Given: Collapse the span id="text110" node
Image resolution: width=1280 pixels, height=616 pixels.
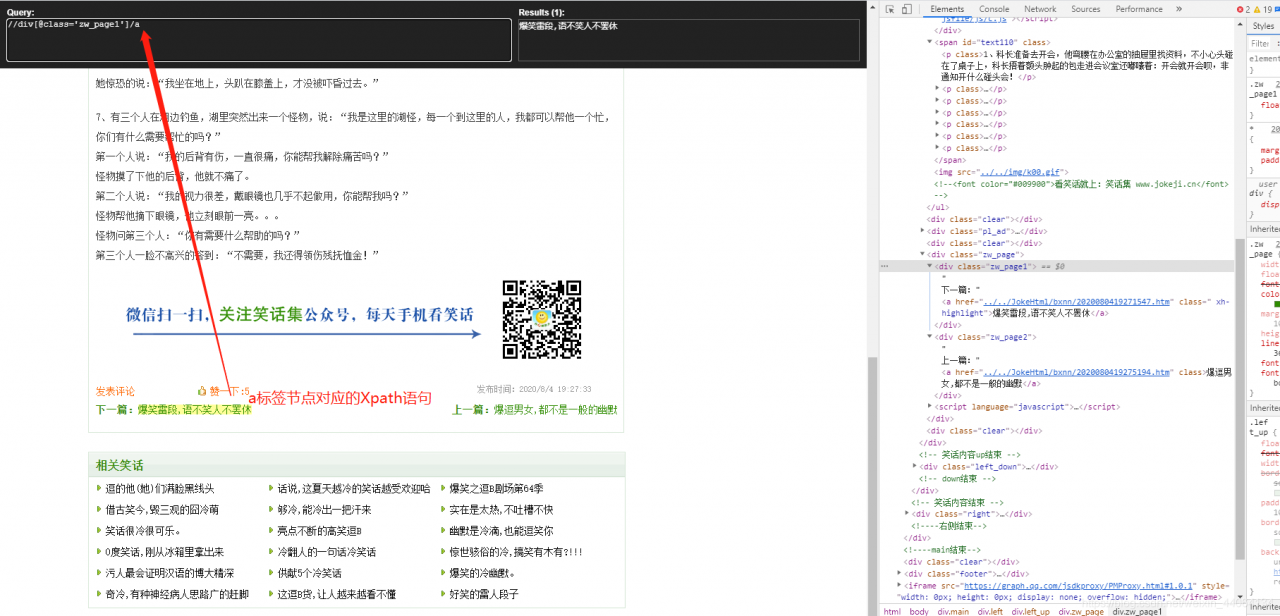Looking at the screenshot, I should click(930, 43).
